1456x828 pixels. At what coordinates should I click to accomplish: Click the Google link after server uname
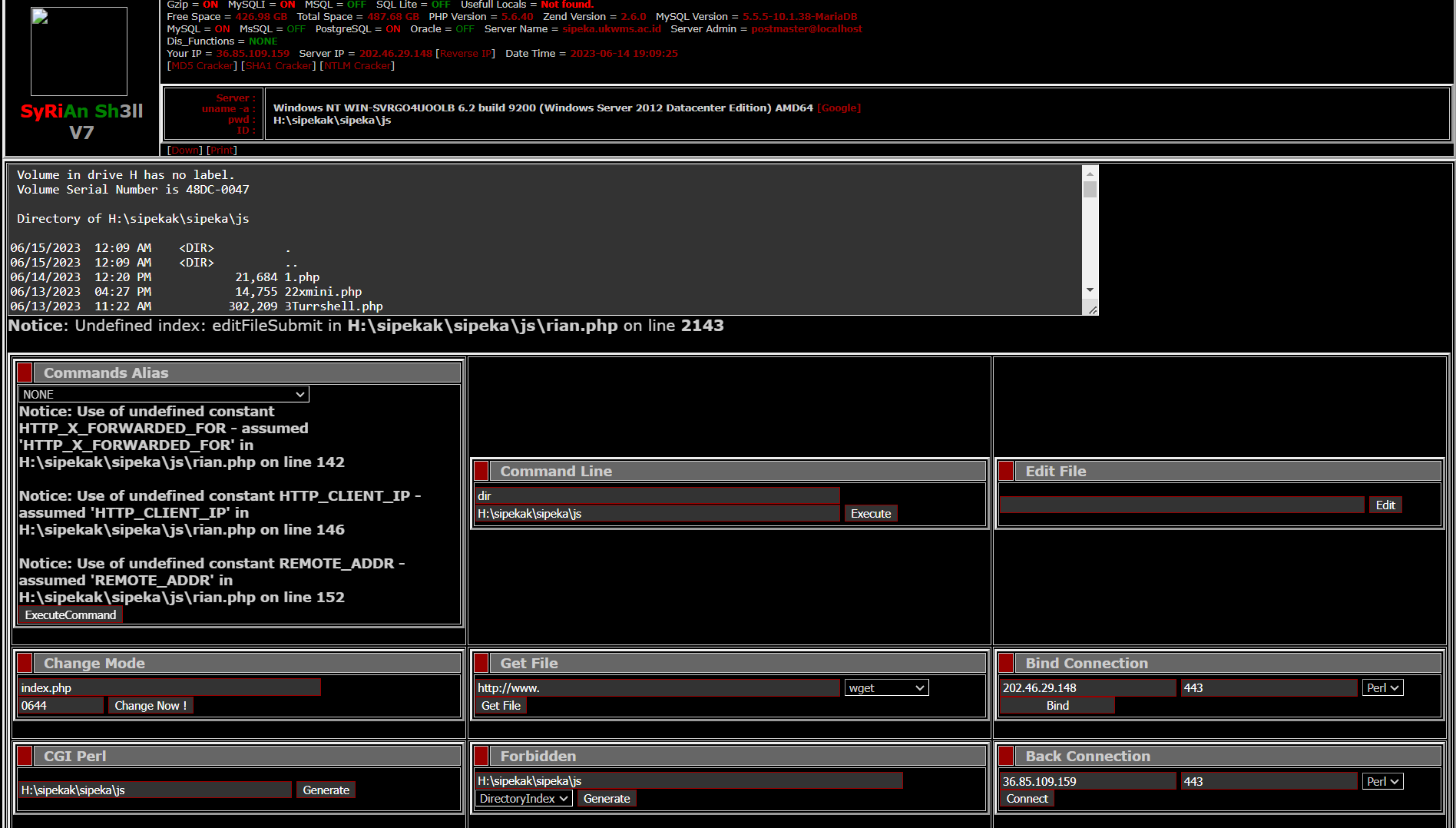[x=839, y=108]
